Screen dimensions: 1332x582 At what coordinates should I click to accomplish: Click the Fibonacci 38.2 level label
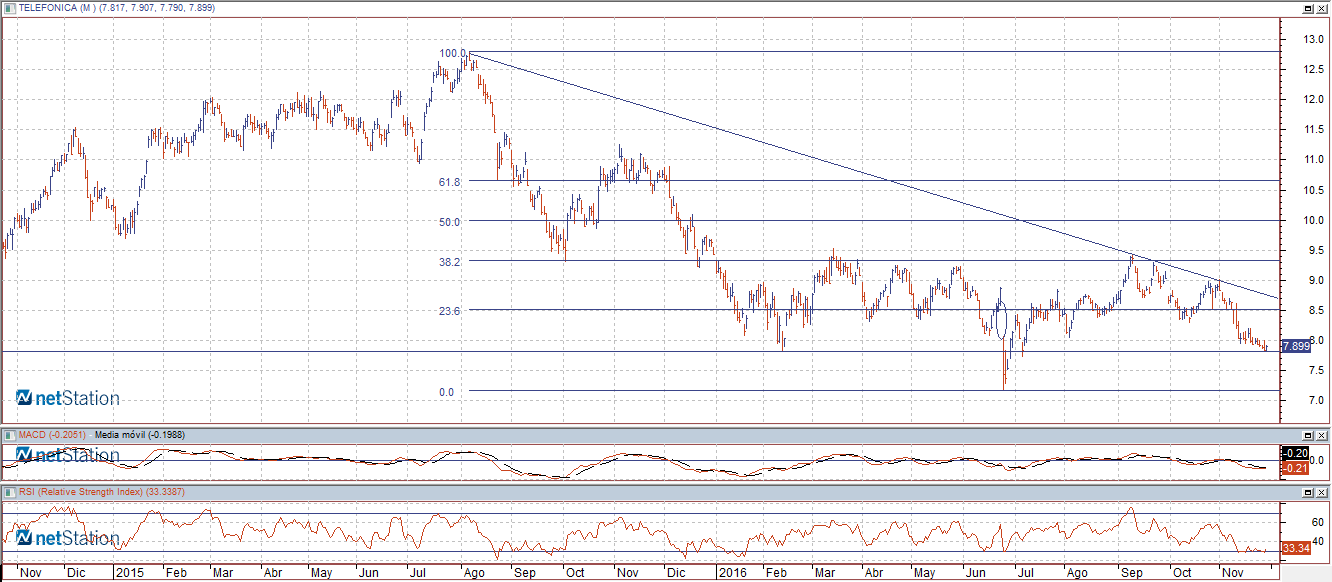448,262
